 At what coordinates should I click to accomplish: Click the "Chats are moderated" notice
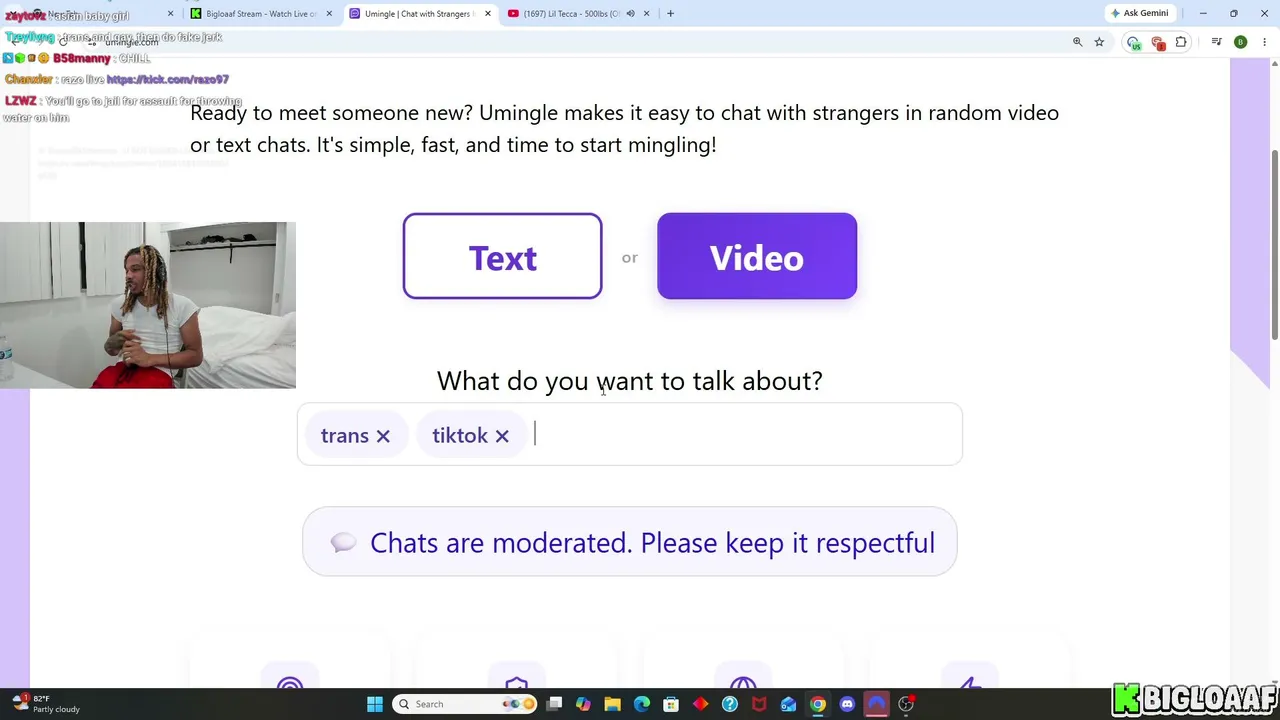coord(630,542)
